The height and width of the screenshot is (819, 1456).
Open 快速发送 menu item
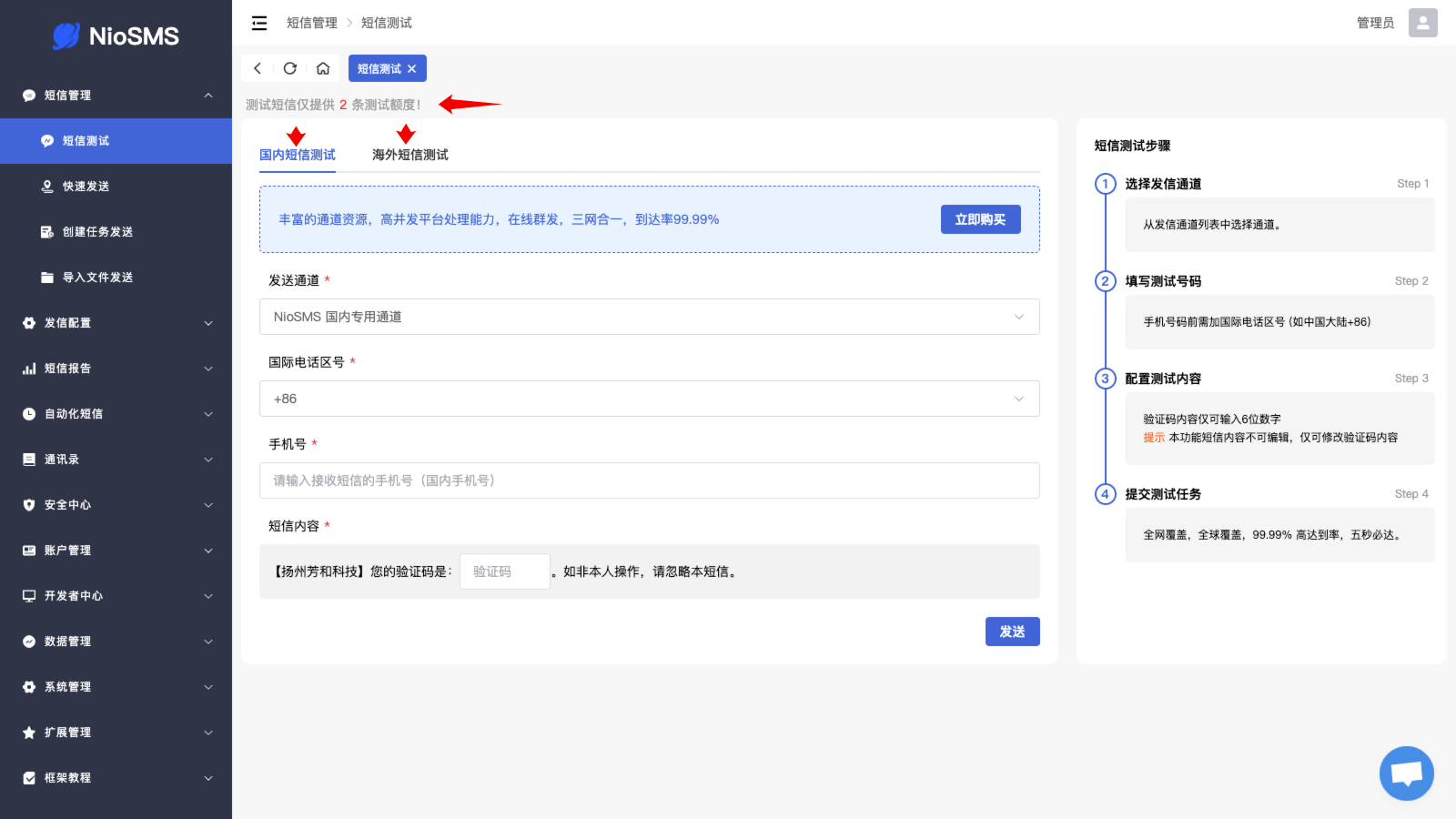point(116,187)
